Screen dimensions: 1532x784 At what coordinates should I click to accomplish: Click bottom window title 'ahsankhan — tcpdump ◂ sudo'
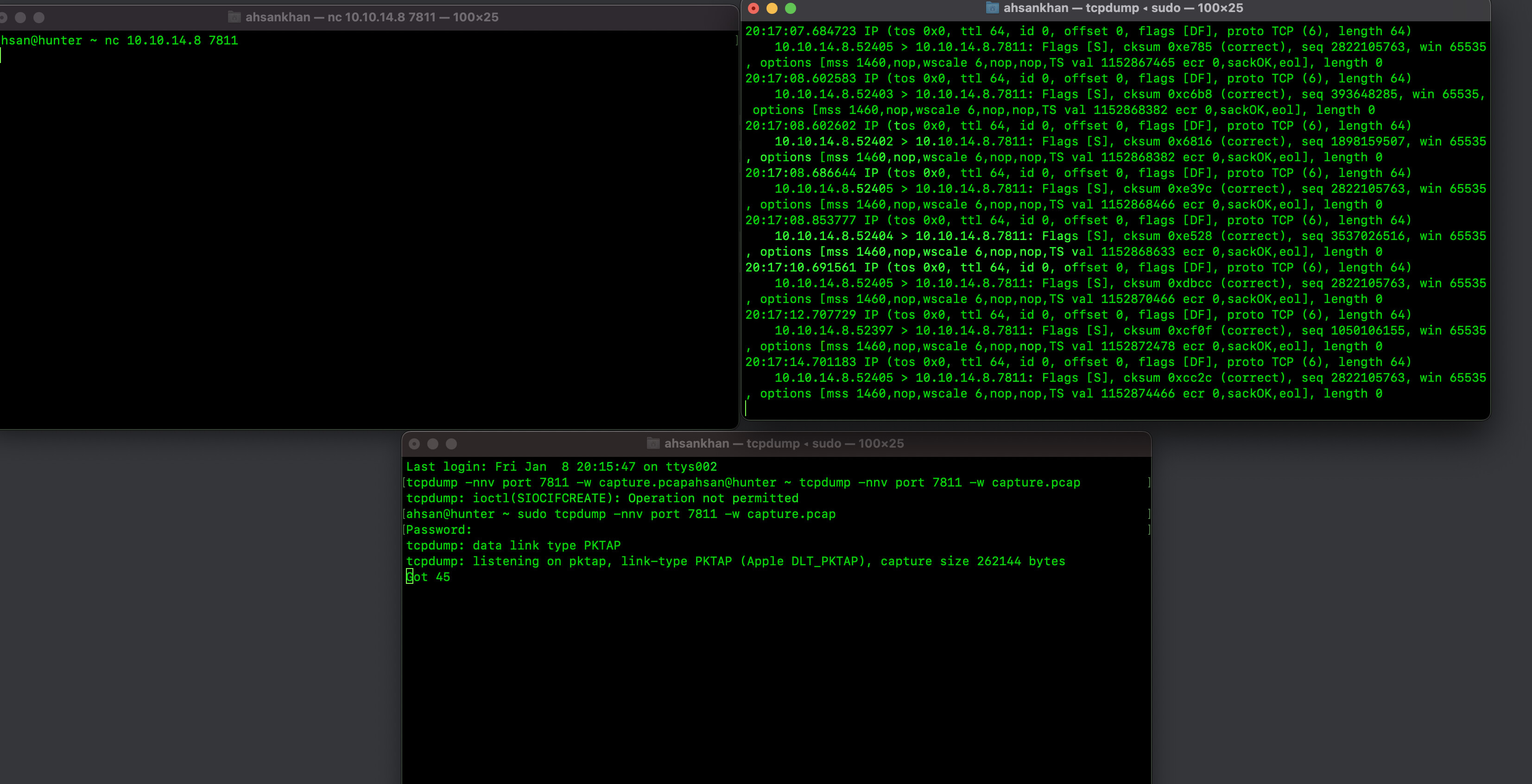(x=784, y=443)
